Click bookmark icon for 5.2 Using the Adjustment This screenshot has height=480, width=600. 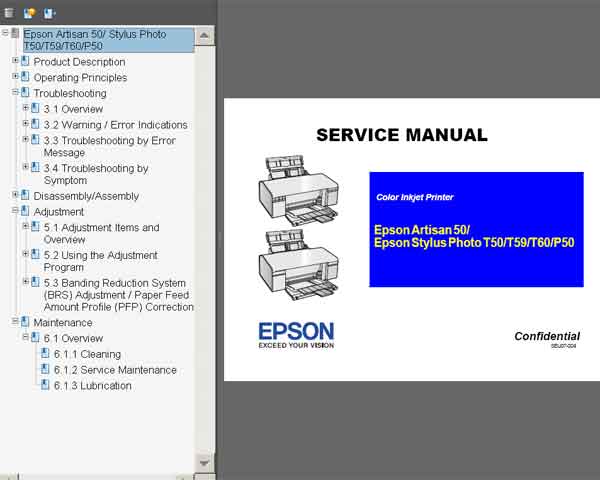pyautogui.click(x=35, y=254)
